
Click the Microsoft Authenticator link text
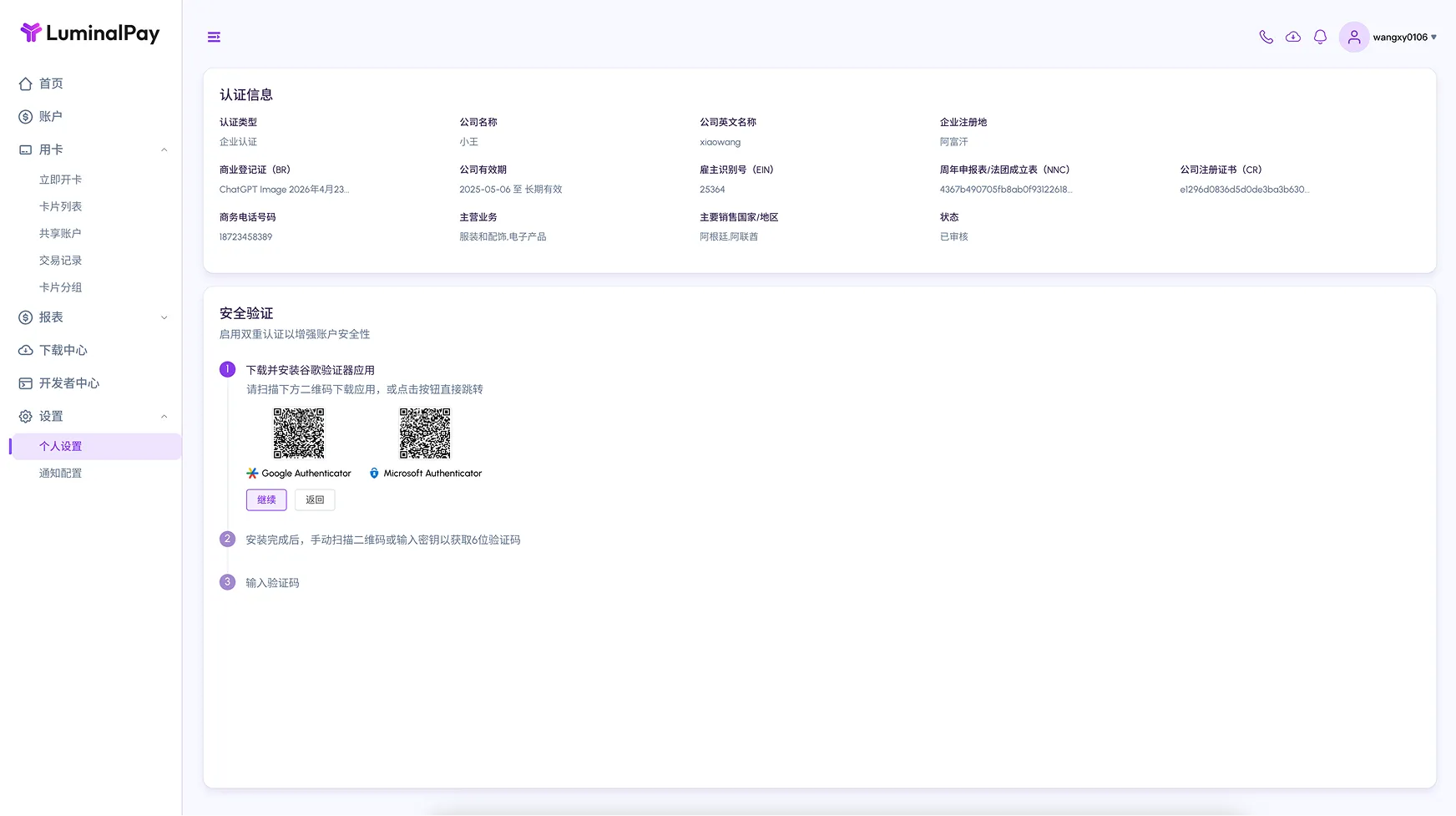(432, 473)
